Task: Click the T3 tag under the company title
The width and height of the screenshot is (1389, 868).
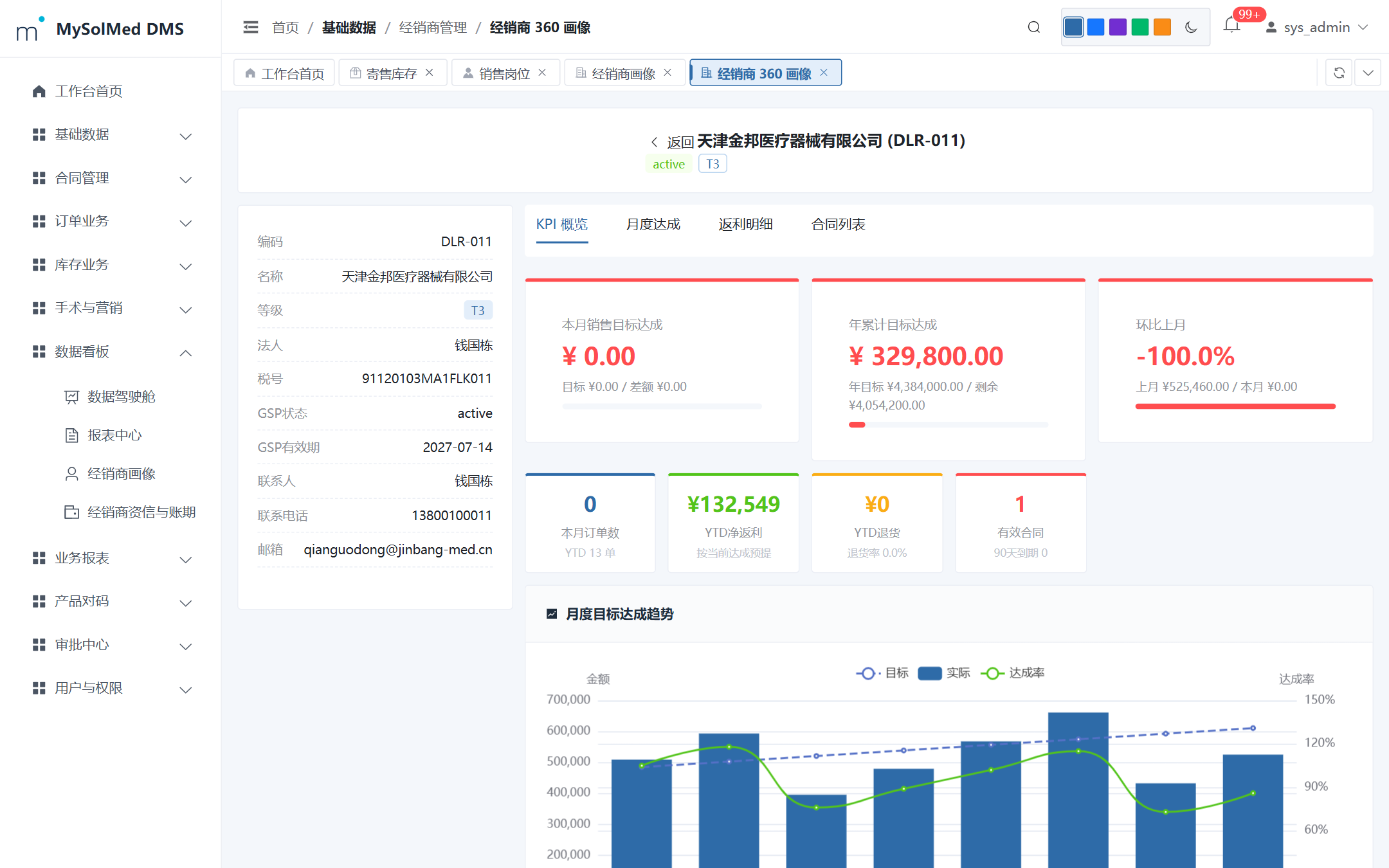Action: tap(713, 164)
